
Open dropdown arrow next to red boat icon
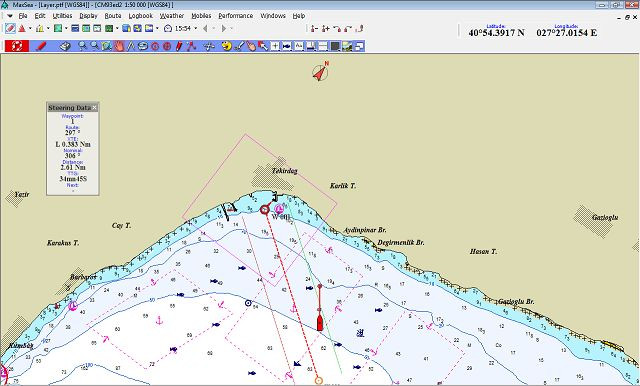(30, 28)
